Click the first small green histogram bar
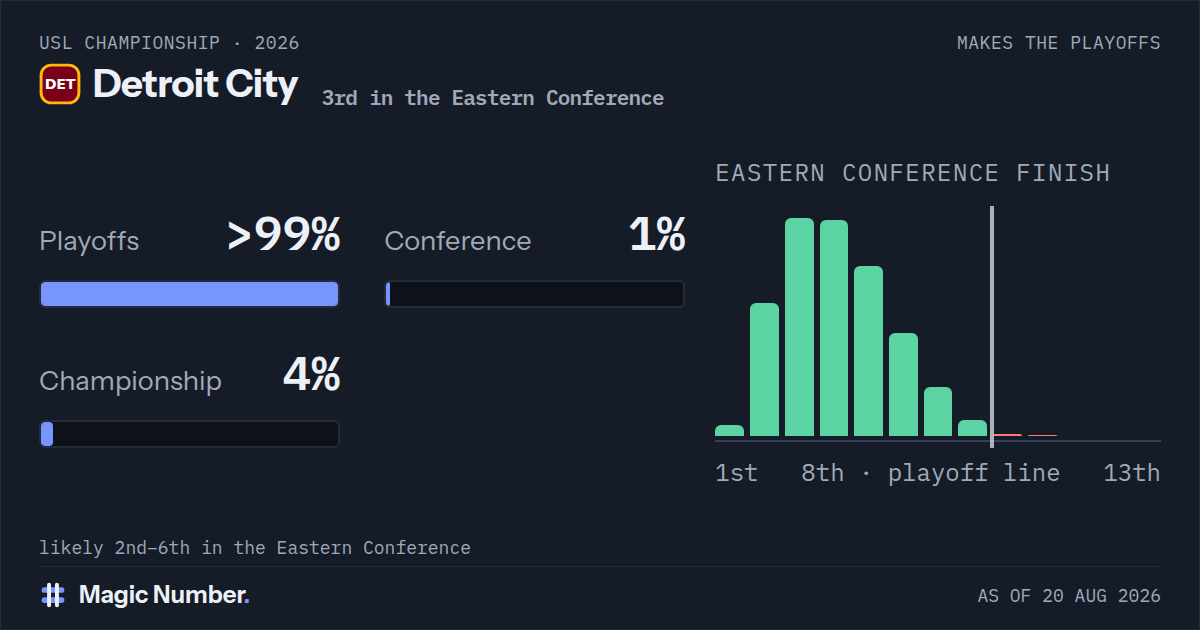Screen dimensions: 1200x630 pos(730,431)
